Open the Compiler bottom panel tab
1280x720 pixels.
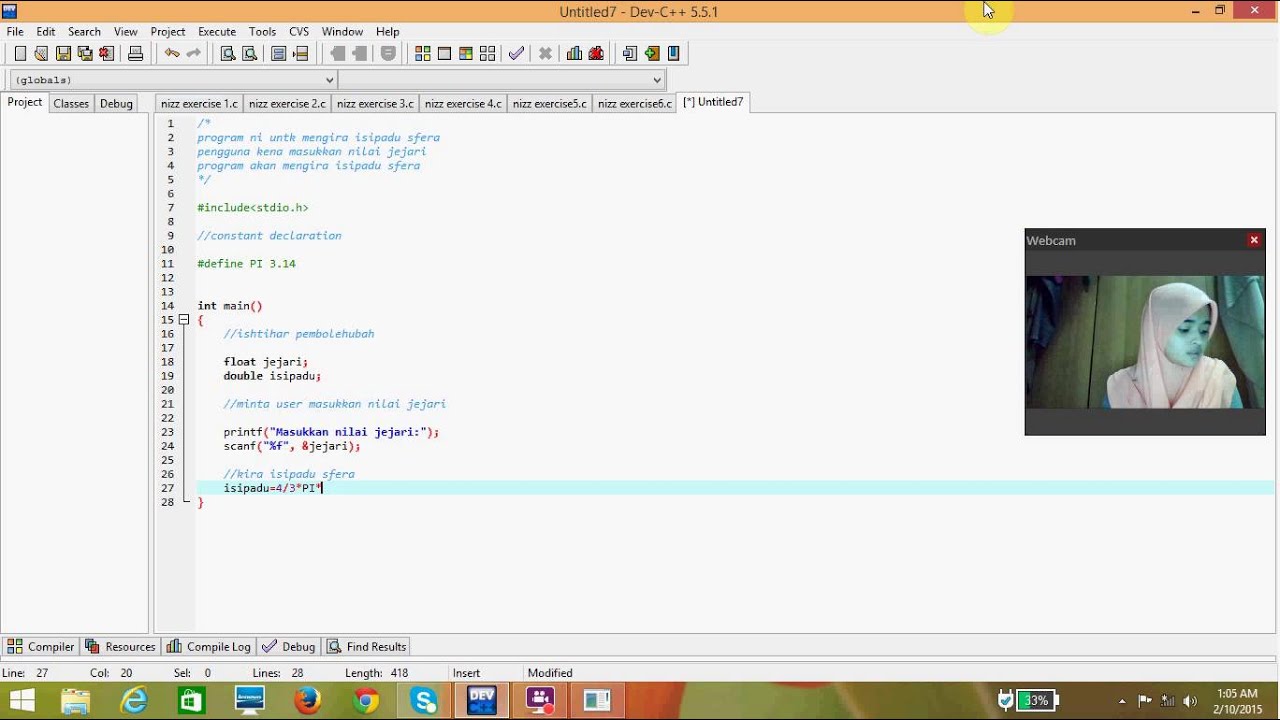(40, 647)
